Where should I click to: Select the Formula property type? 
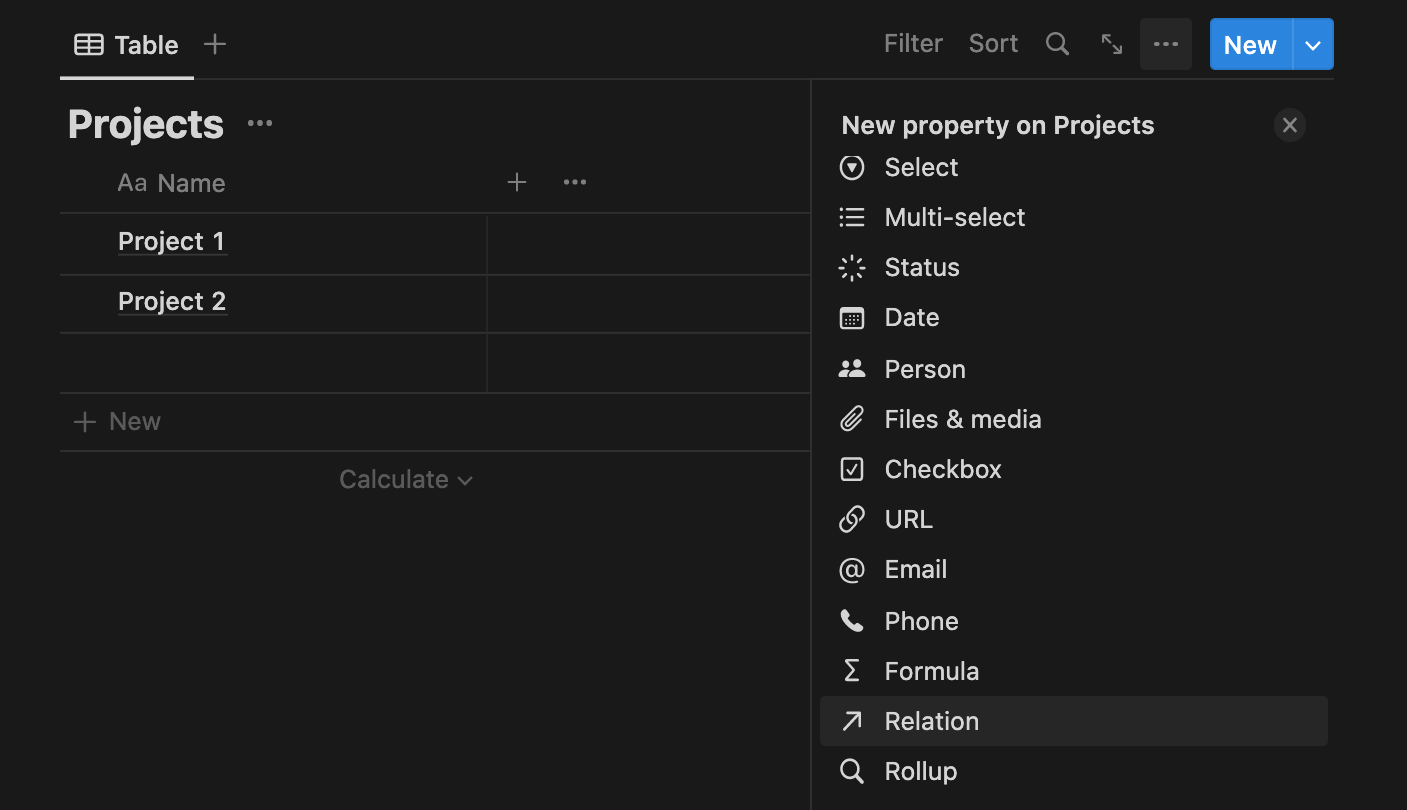point(931,670)
